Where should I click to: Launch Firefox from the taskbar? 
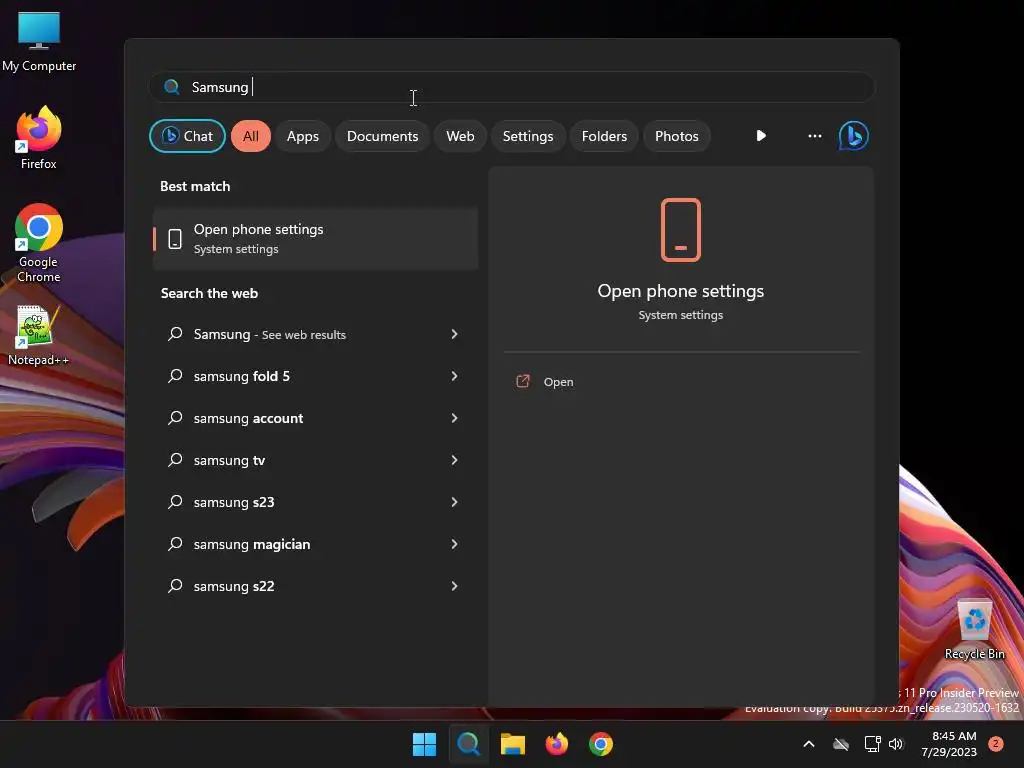tap(556, 744)
